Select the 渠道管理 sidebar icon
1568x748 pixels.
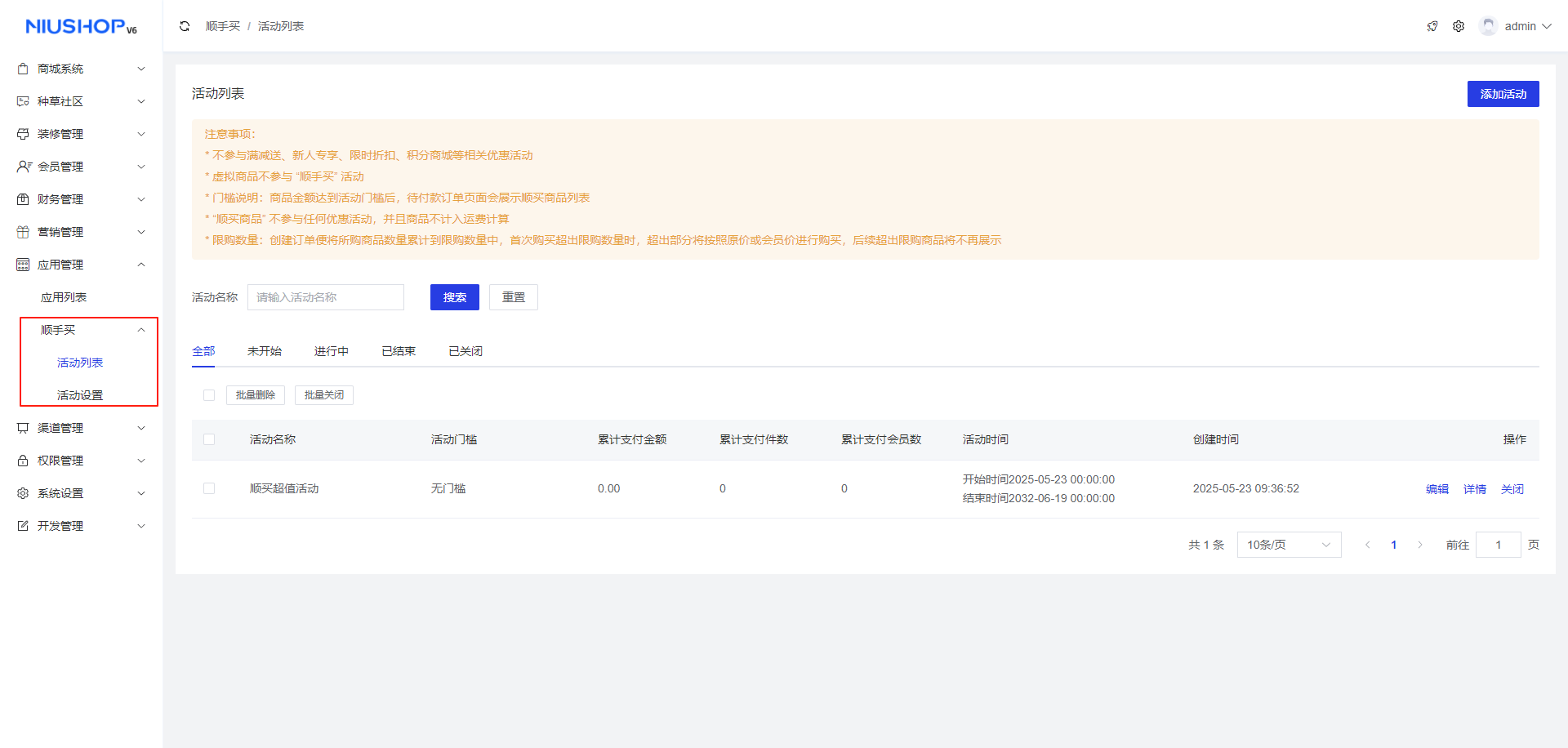[22, 428]
